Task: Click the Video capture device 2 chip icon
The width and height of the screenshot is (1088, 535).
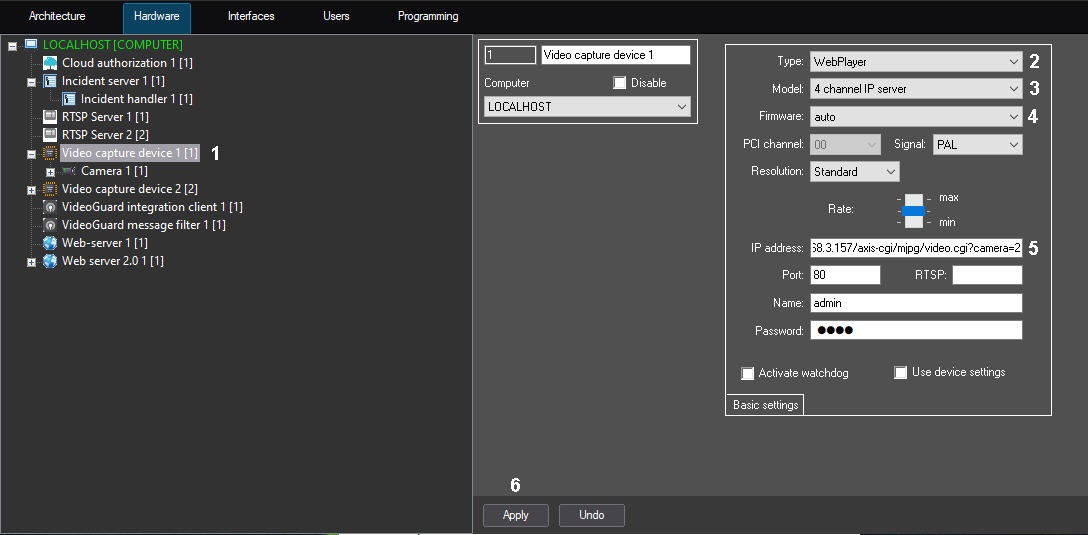Action: 50,189
